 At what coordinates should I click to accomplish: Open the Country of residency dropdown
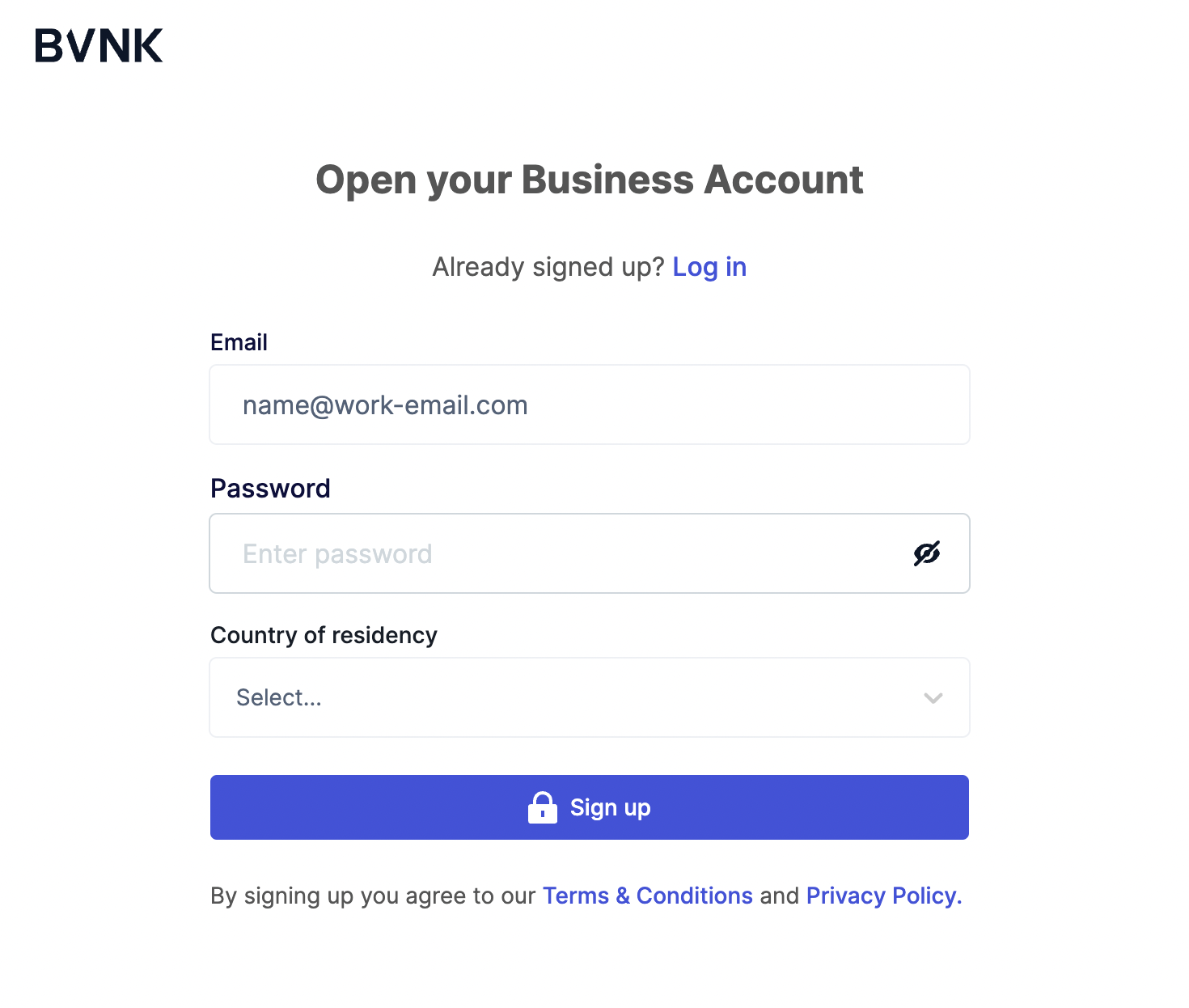[590, 697]
